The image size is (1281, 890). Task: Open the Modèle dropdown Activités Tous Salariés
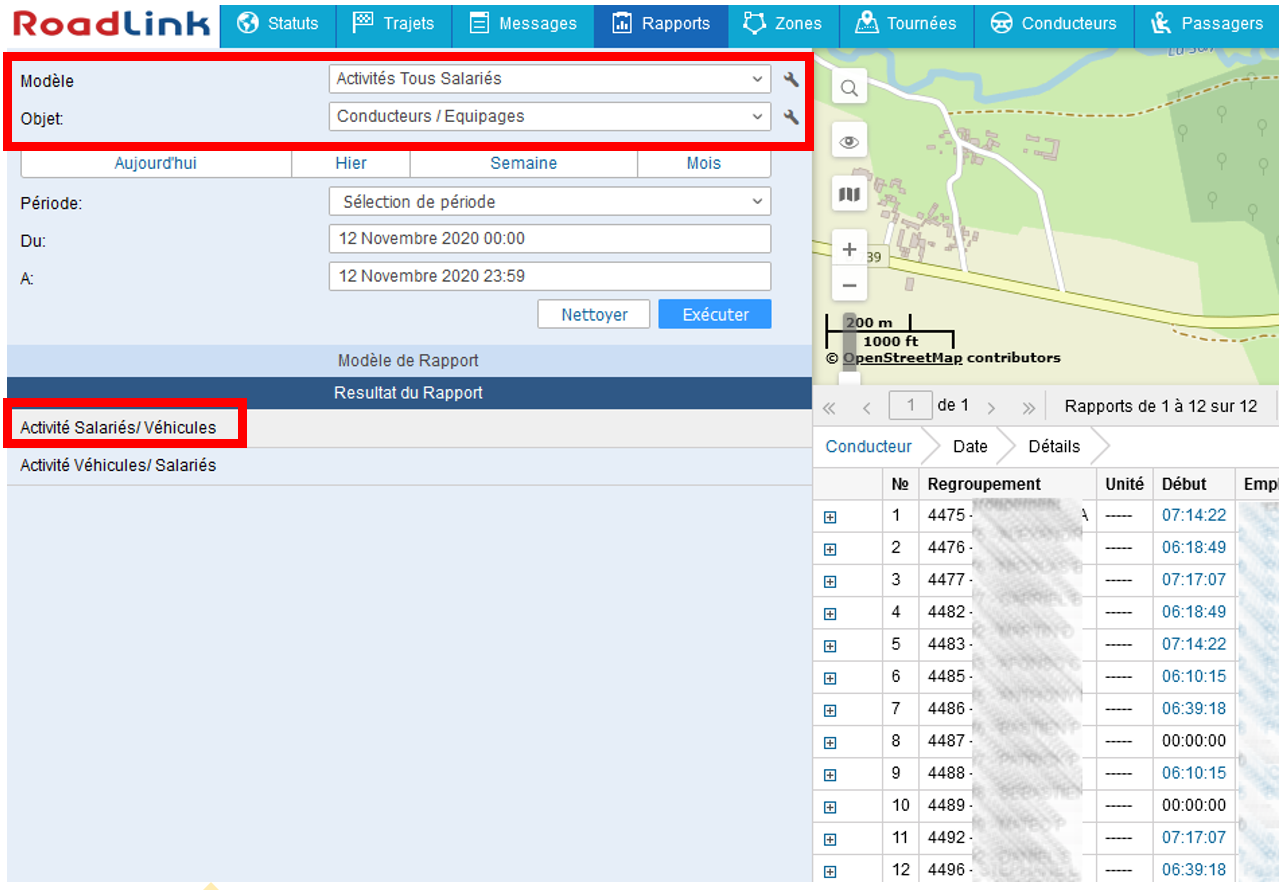click(x=549, y=79)
